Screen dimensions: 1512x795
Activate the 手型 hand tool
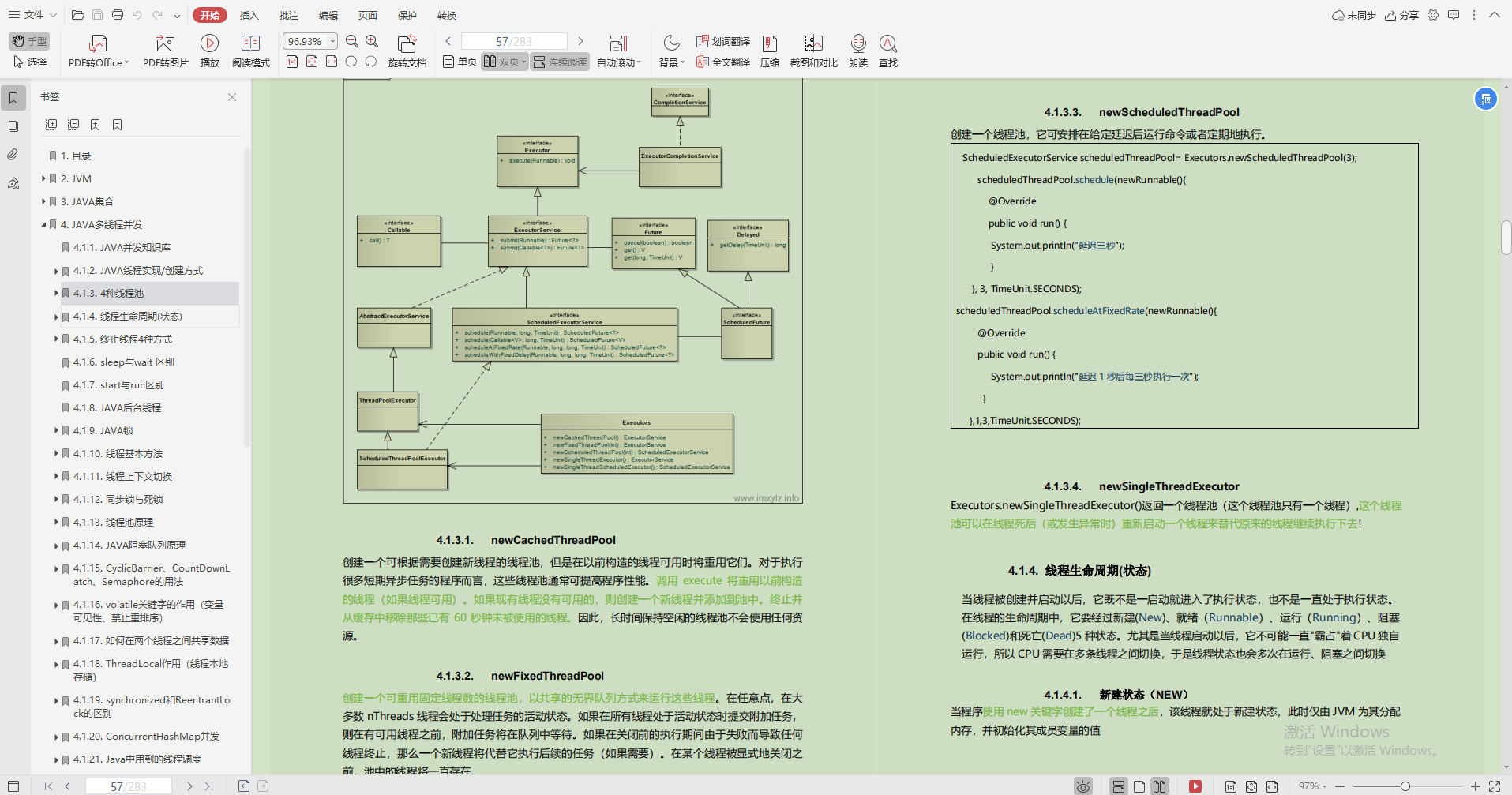[29, 41]
